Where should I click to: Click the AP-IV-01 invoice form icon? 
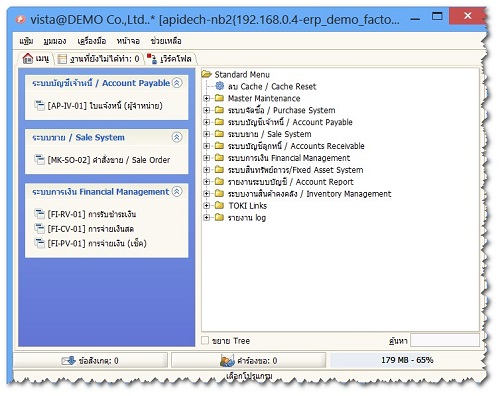point(39,106)
